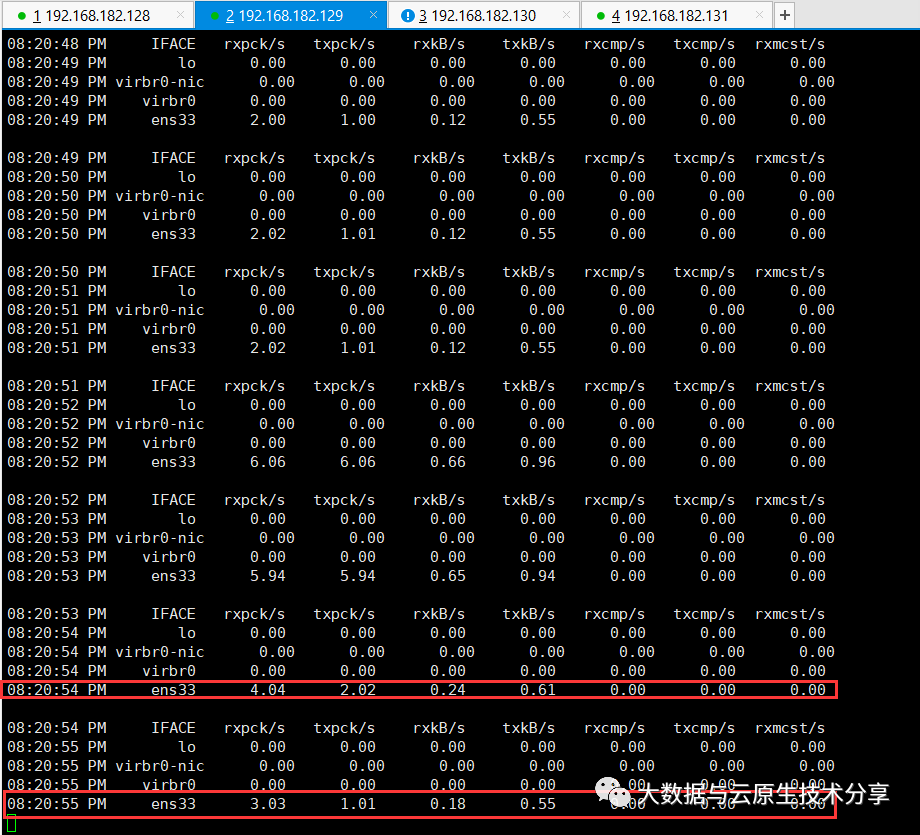920x835 pixels.
Task: Click ens33 in the 08:20:50 row
Action: [173, 234]
